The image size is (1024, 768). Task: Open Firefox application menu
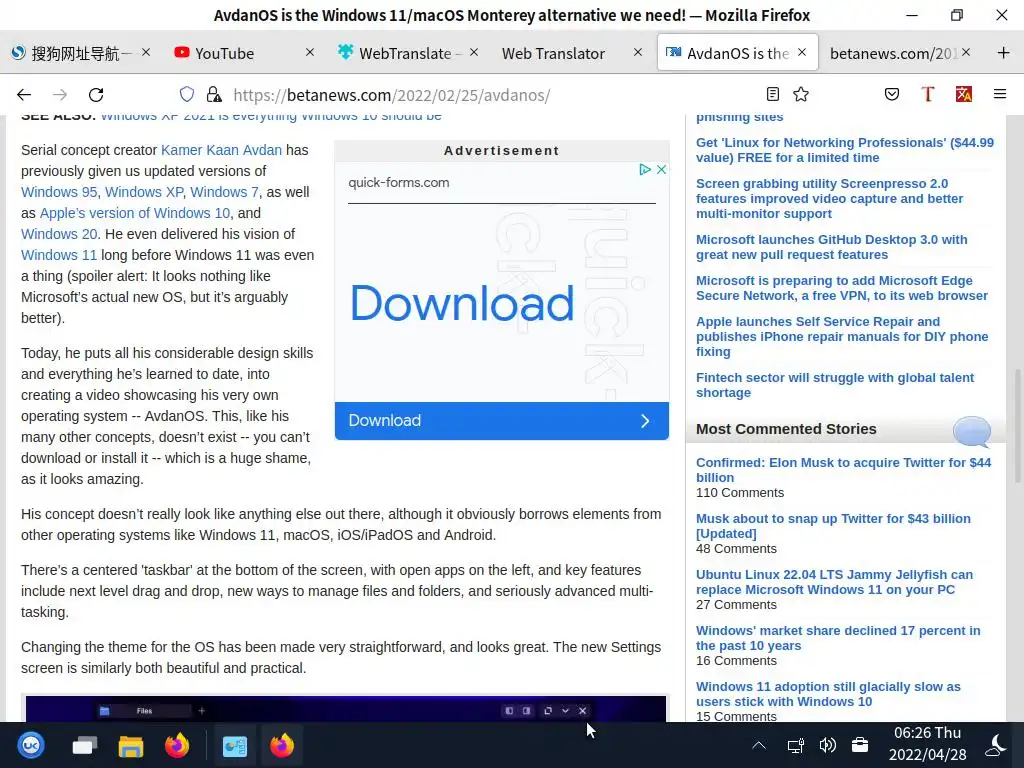pos(1000,95)
